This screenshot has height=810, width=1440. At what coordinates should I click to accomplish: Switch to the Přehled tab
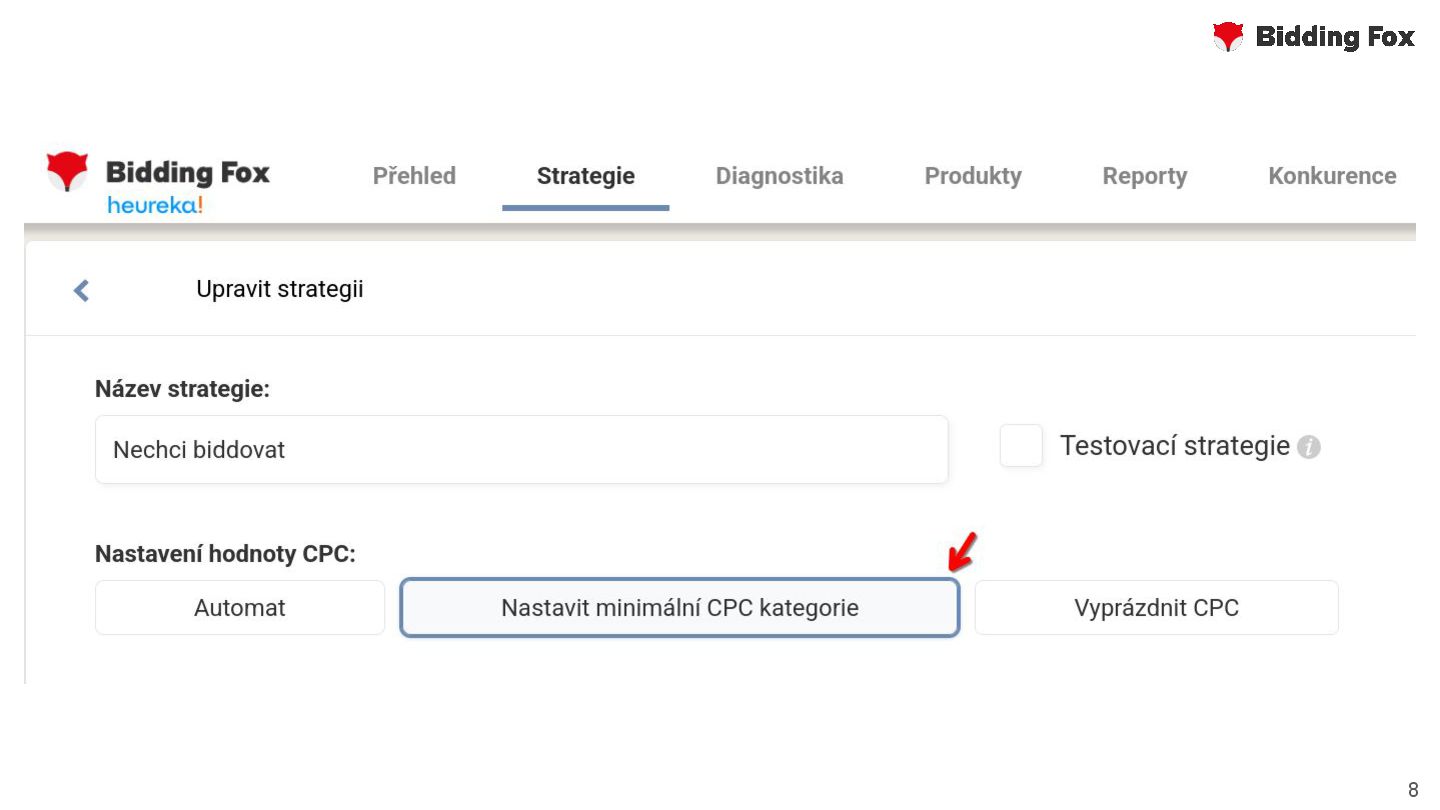click(414, 176)
